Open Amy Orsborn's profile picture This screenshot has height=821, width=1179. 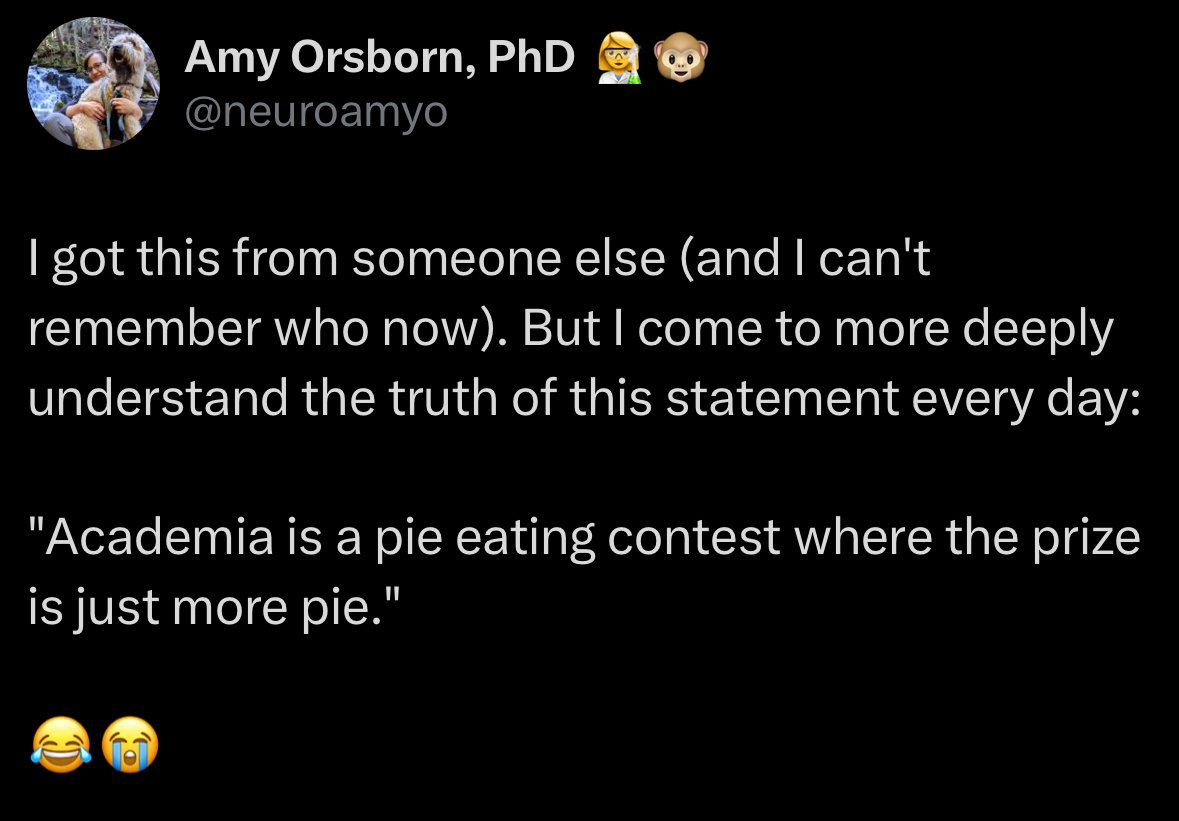93,83
